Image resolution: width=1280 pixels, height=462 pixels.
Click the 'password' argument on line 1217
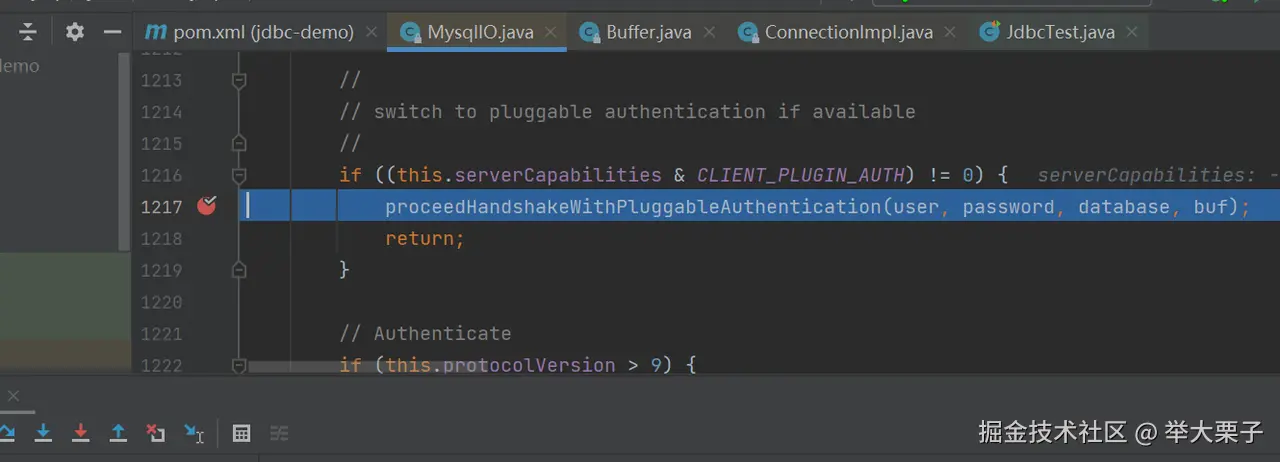click(x=1008, y=207)
